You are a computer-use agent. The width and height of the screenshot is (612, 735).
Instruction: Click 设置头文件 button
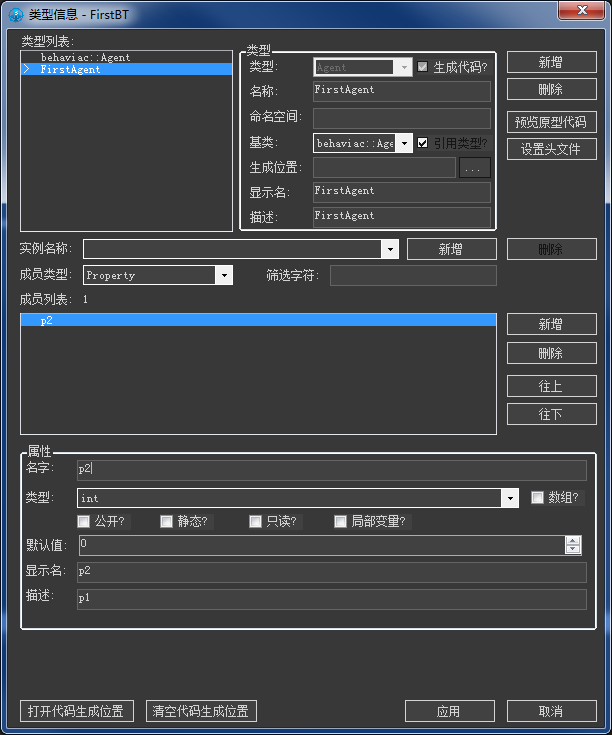(x=552, y=149)
